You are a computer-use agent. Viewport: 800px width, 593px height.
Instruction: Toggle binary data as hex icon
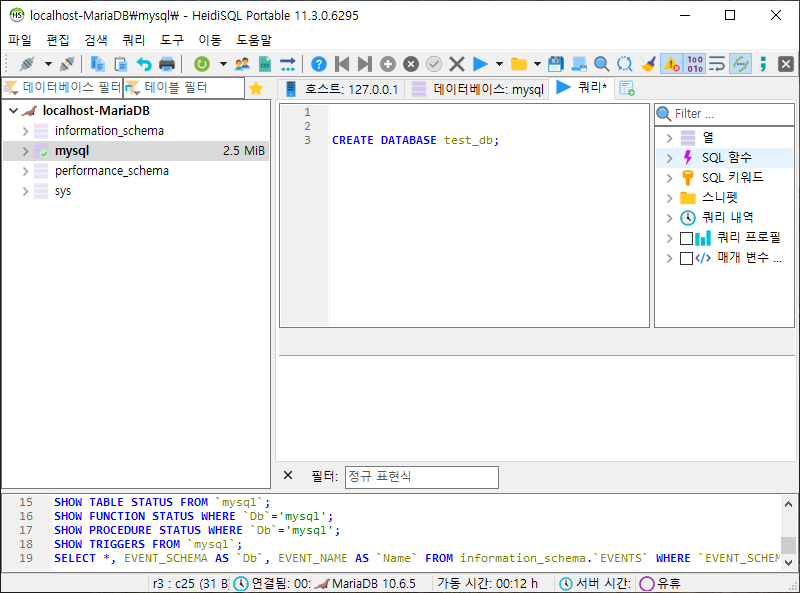click(694, 64)
